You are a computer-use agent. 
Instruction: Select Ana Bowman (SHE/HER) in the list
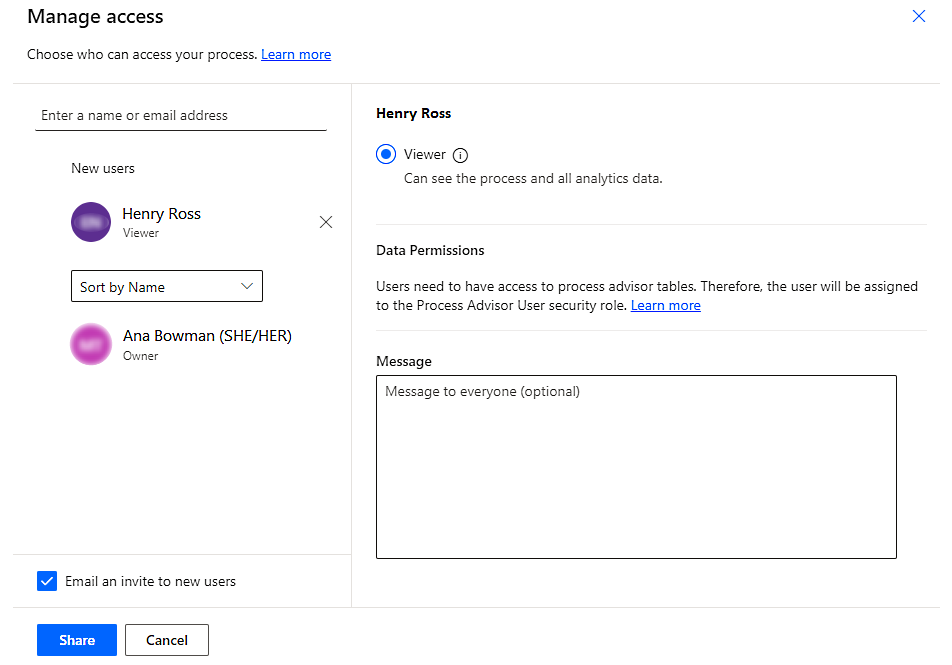(x=206, y=336)
